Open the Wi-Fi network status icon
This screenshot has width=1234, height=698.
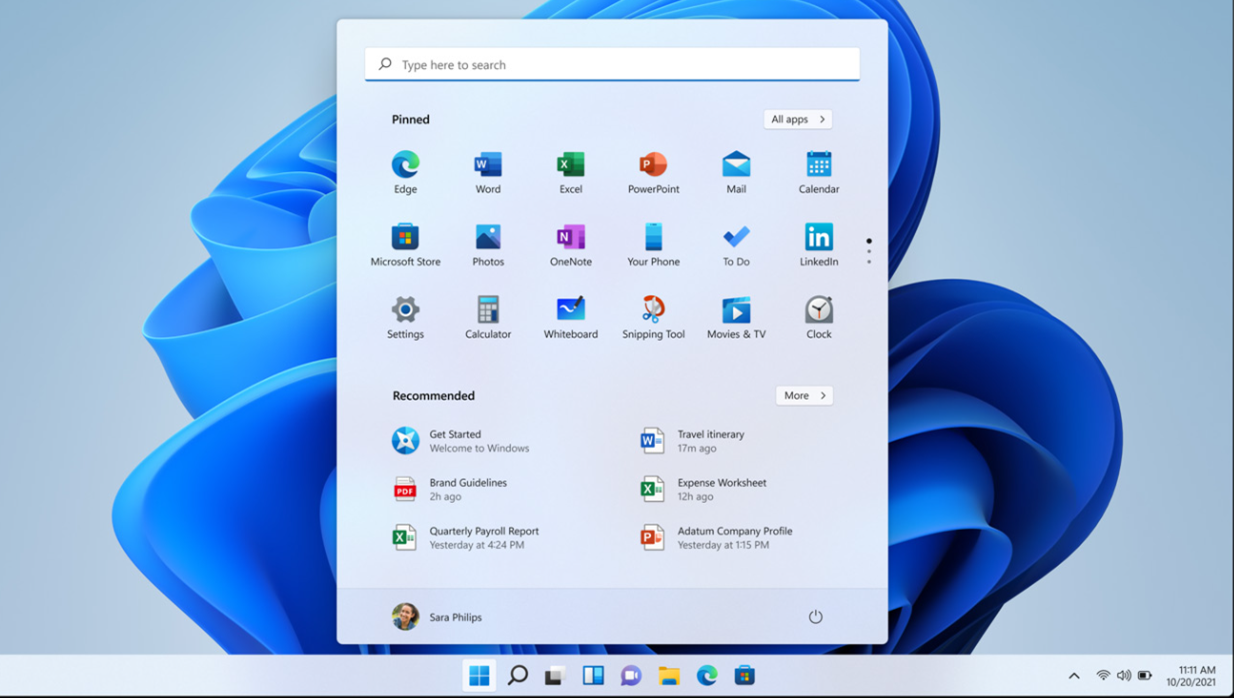coord(1103,676)
